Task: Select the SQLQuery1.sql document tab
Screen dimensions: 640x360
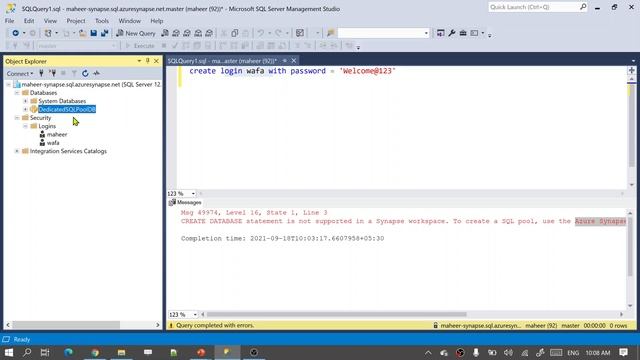Action: point(222,61)
